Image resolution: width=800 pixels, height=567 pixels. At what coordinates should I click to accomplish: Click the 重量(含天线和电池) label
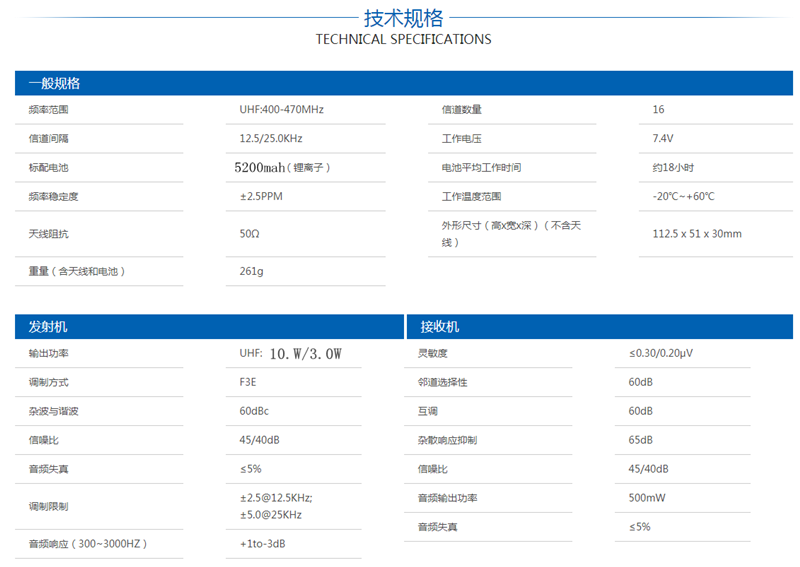[x=77, y=272]
